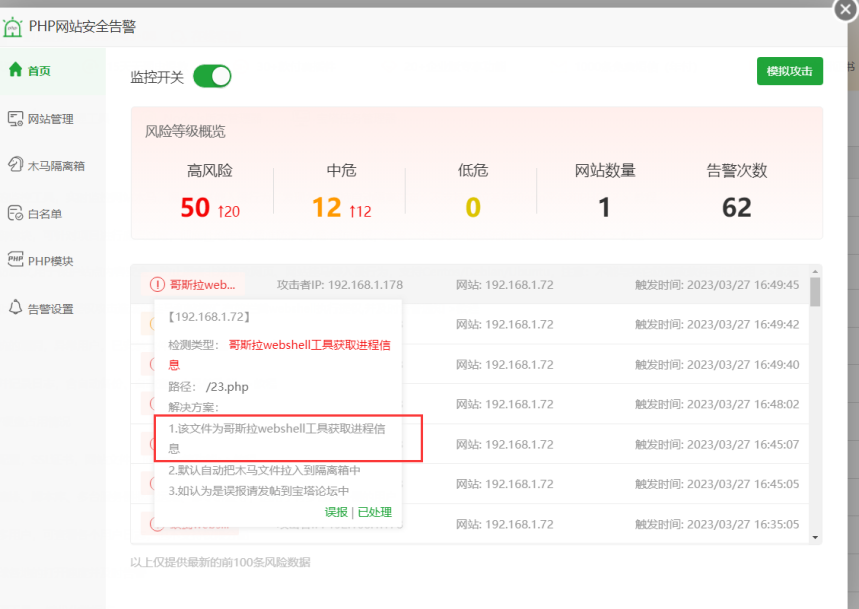Click the red warning icon beside 哥斯拉web...
Viewport: 859px width, 609px height.
(157, 285)
